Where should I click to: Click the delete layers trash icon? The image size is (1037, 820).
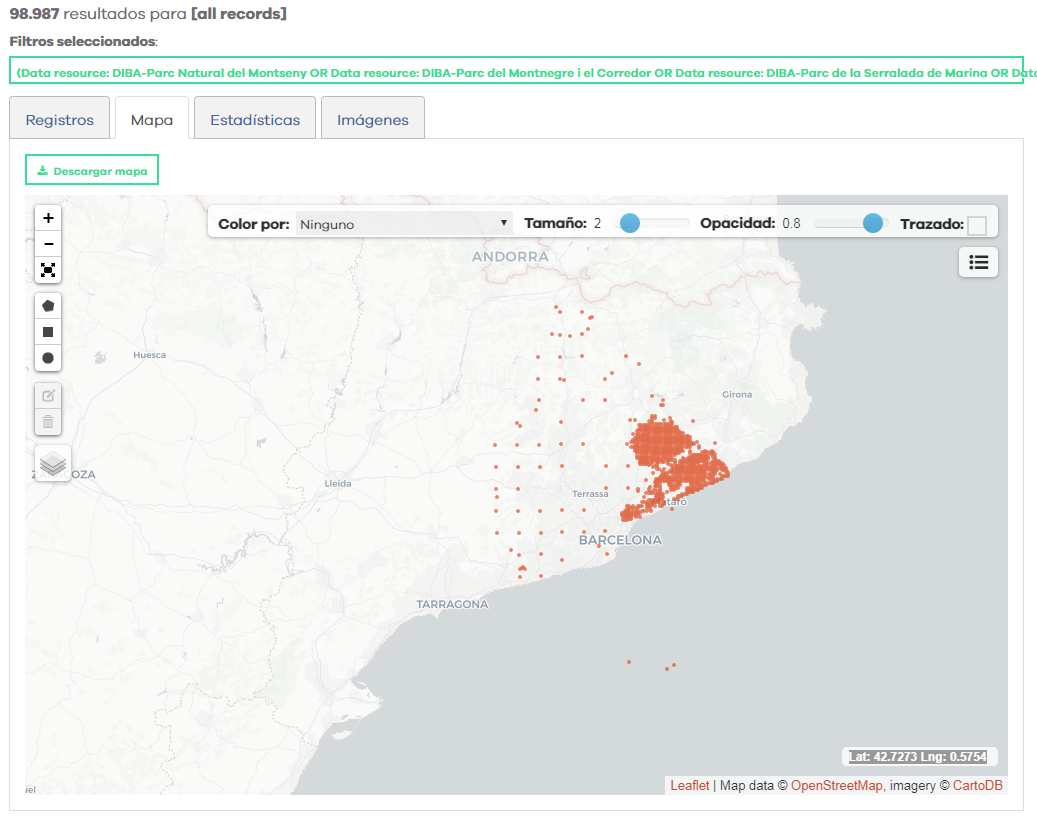48,422
